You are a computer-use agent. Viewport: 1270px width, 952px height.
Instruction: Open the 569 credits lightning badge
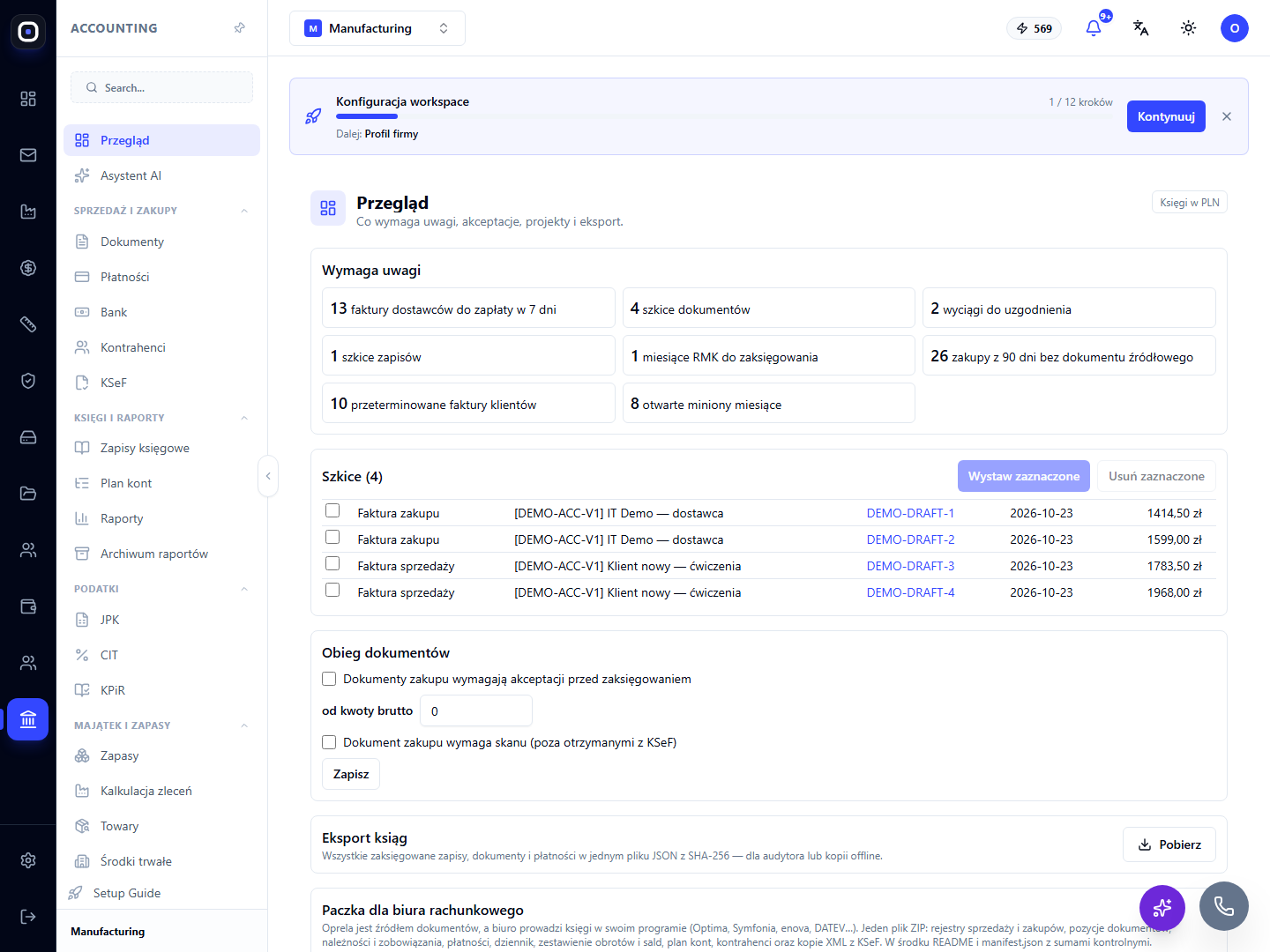[x=1035, y=28]
